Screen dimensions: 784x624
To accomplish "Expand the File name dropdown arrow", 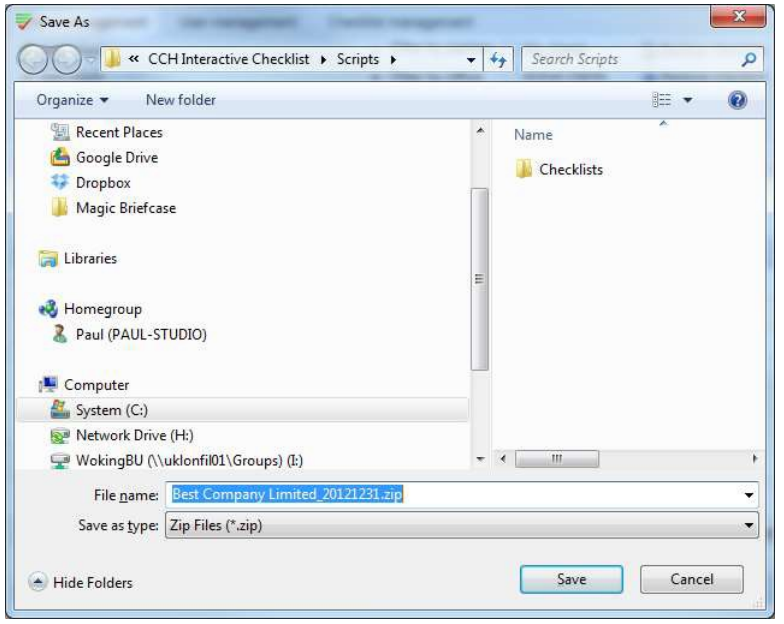I will (748, 495).
